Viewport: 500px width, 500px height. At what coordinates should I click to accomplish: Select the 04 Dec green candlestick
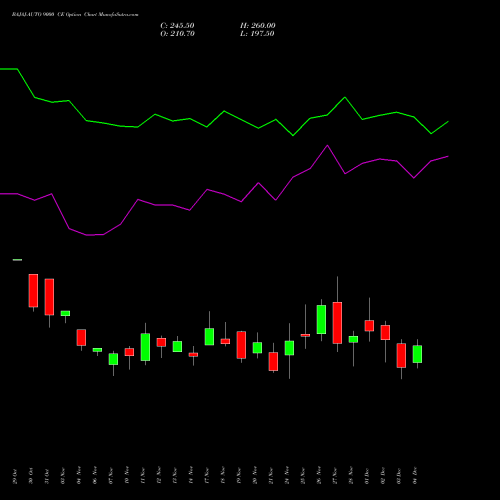[x=417, y=354]
